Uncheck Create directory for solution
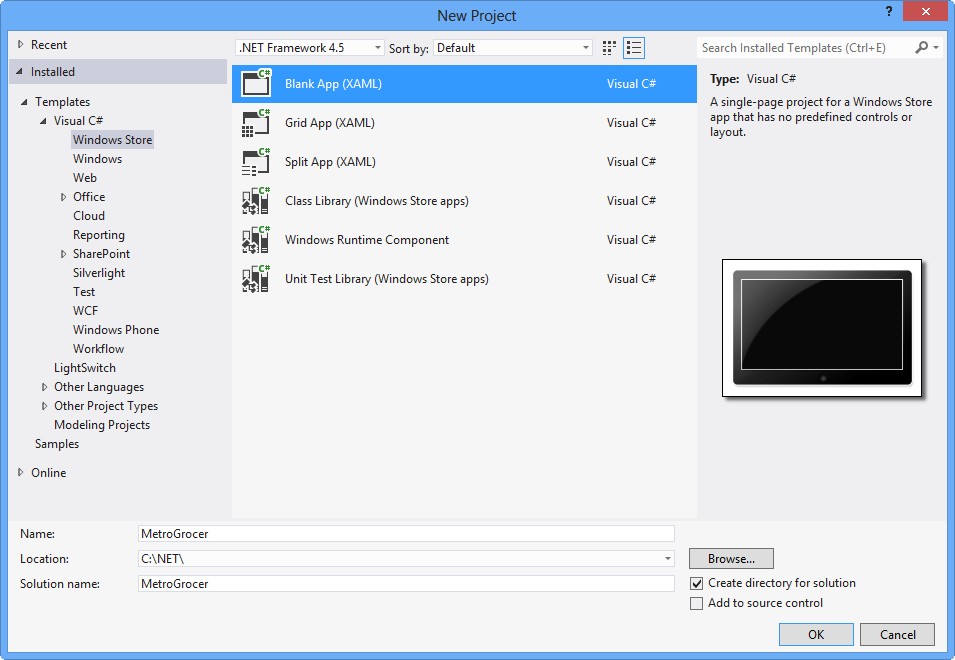The image size is (955, 660). tap(696, 583)
